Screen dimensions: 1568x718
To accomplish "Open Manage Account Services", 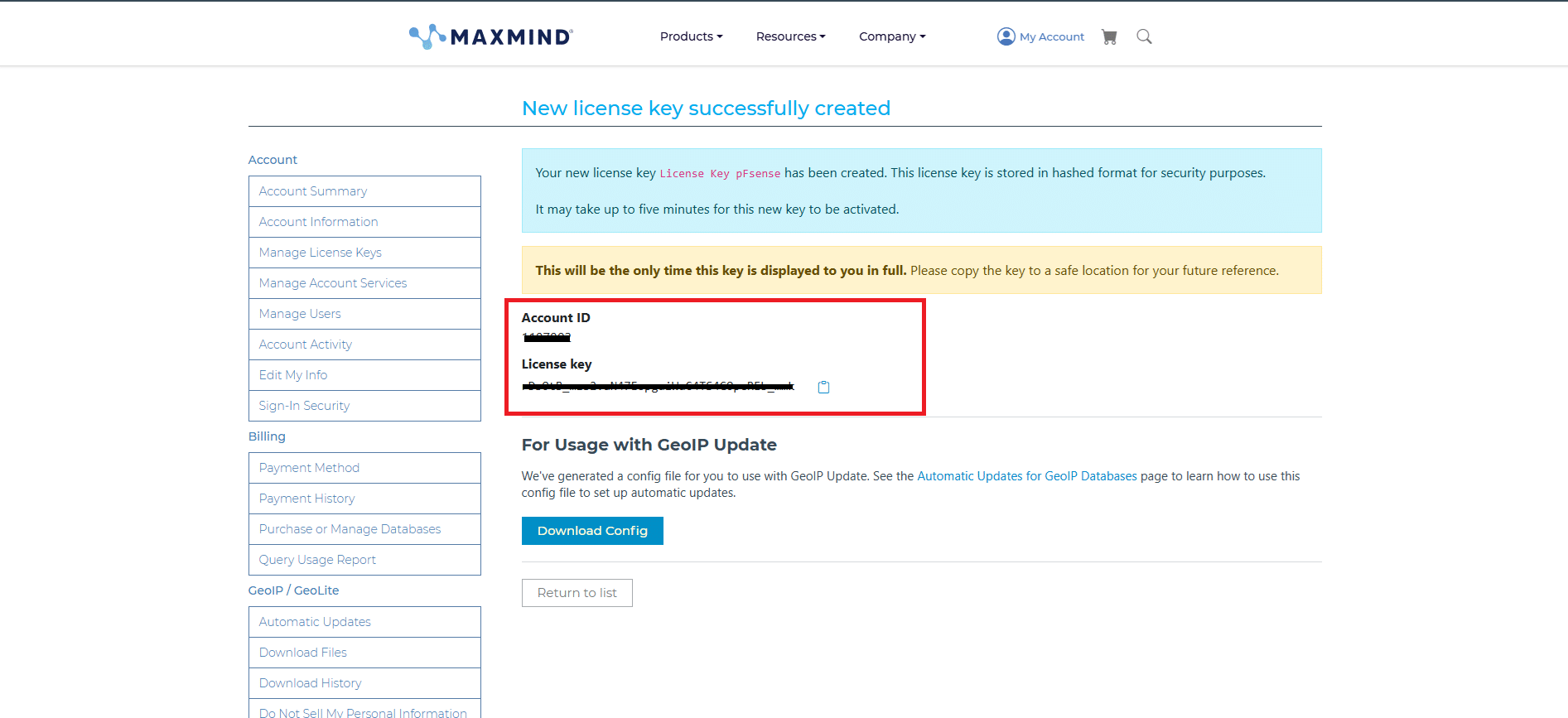I will pyautogui.click(x=364, y=283).
